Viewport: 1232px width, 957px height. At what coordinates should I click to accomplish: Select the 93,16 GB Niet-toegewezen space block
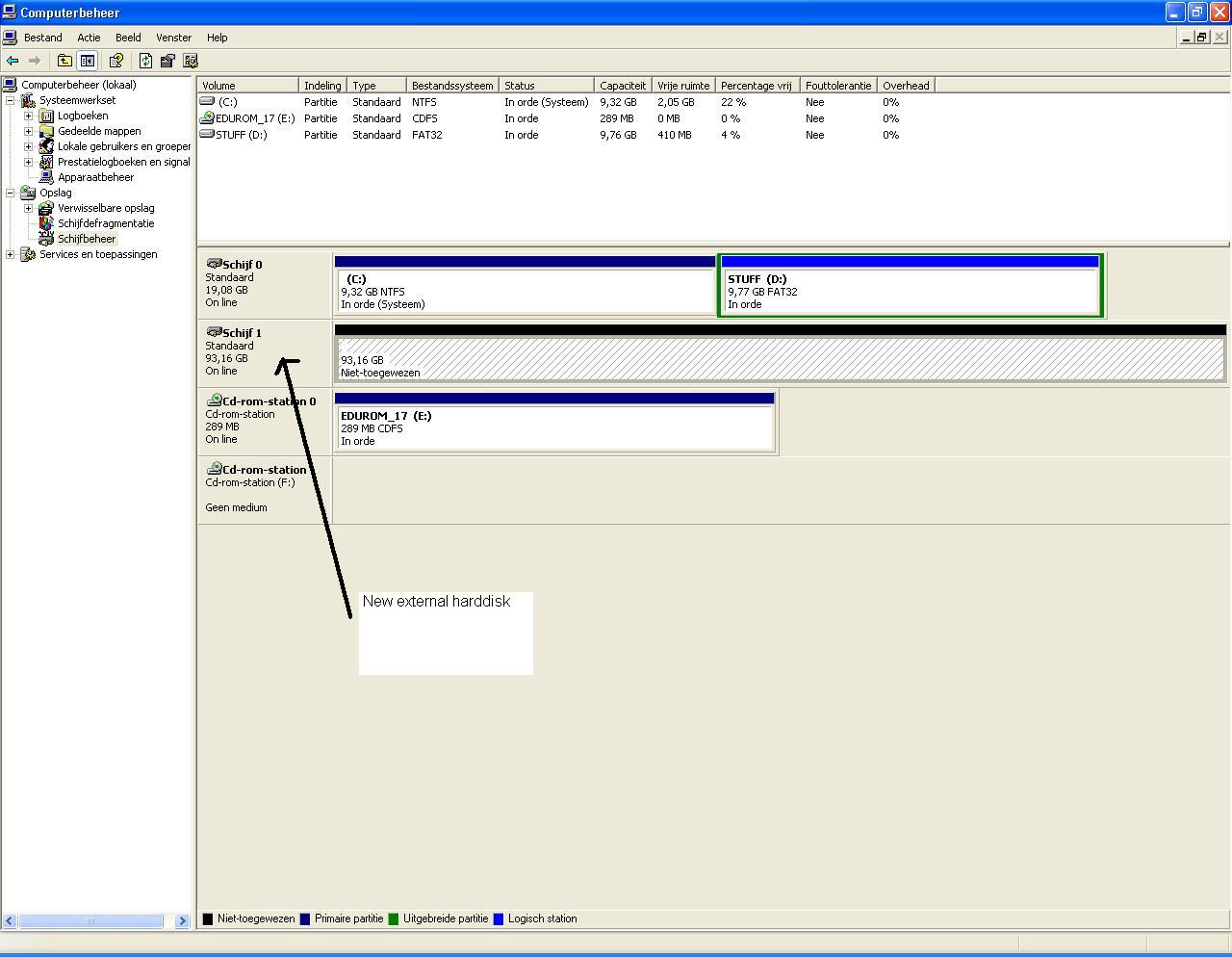tap(780, 353)
